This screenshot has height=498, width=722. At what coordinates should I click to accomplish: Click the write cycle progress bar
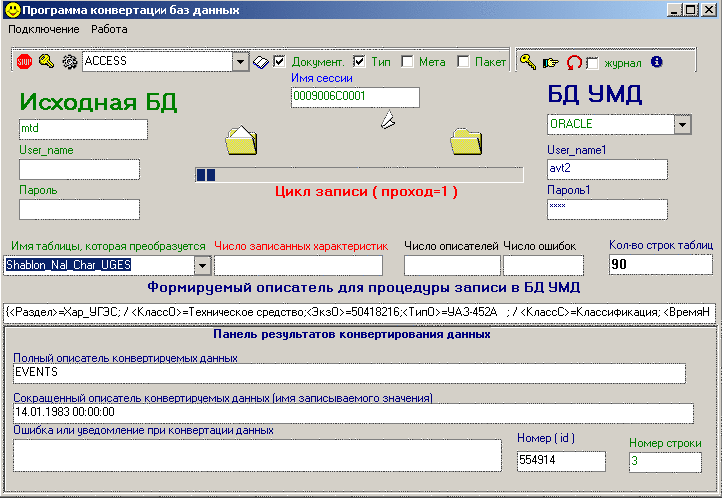(x=358, y=175)
